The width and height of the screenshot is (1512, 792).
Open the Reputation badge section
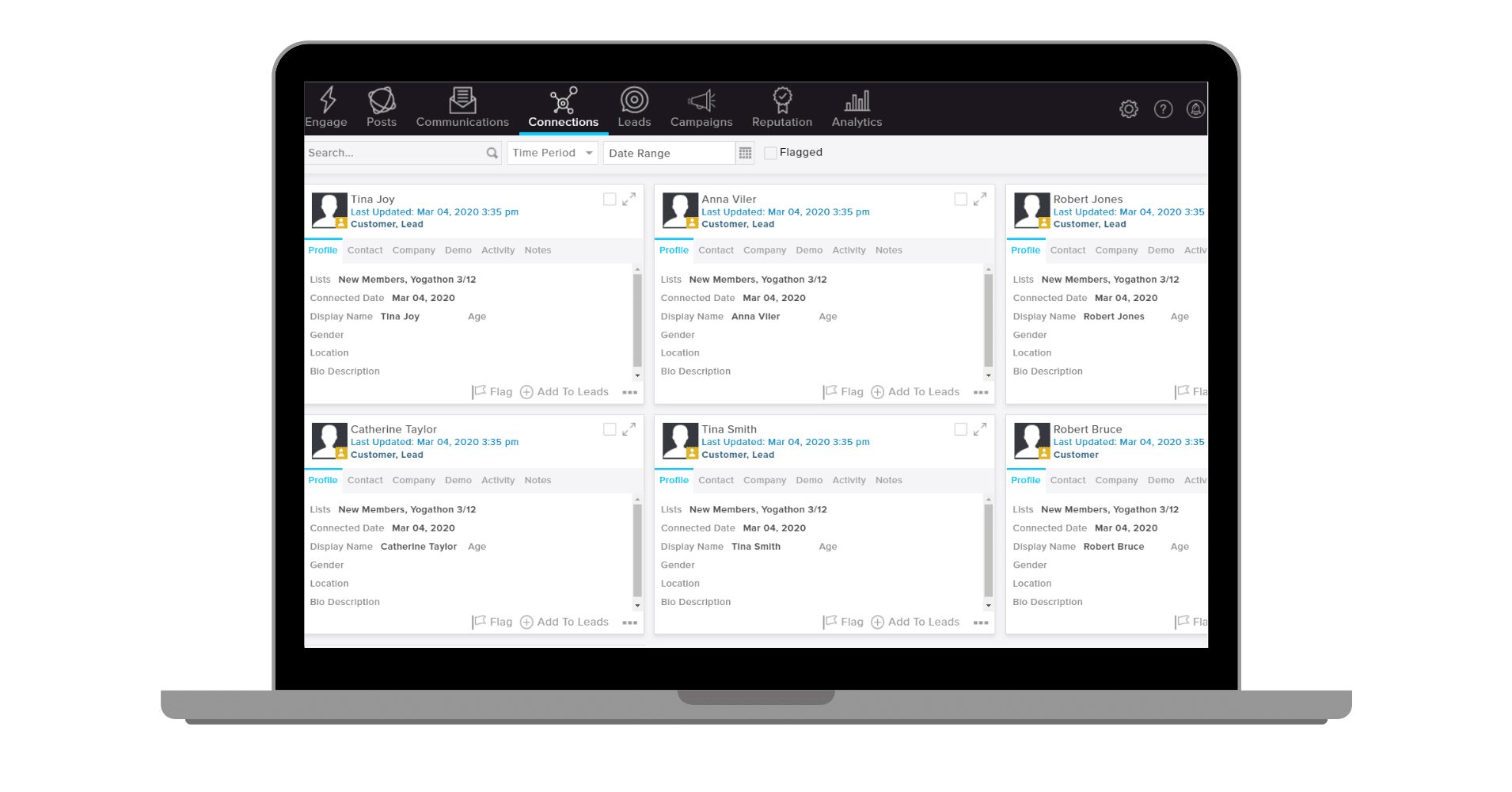tap(782, 107)
